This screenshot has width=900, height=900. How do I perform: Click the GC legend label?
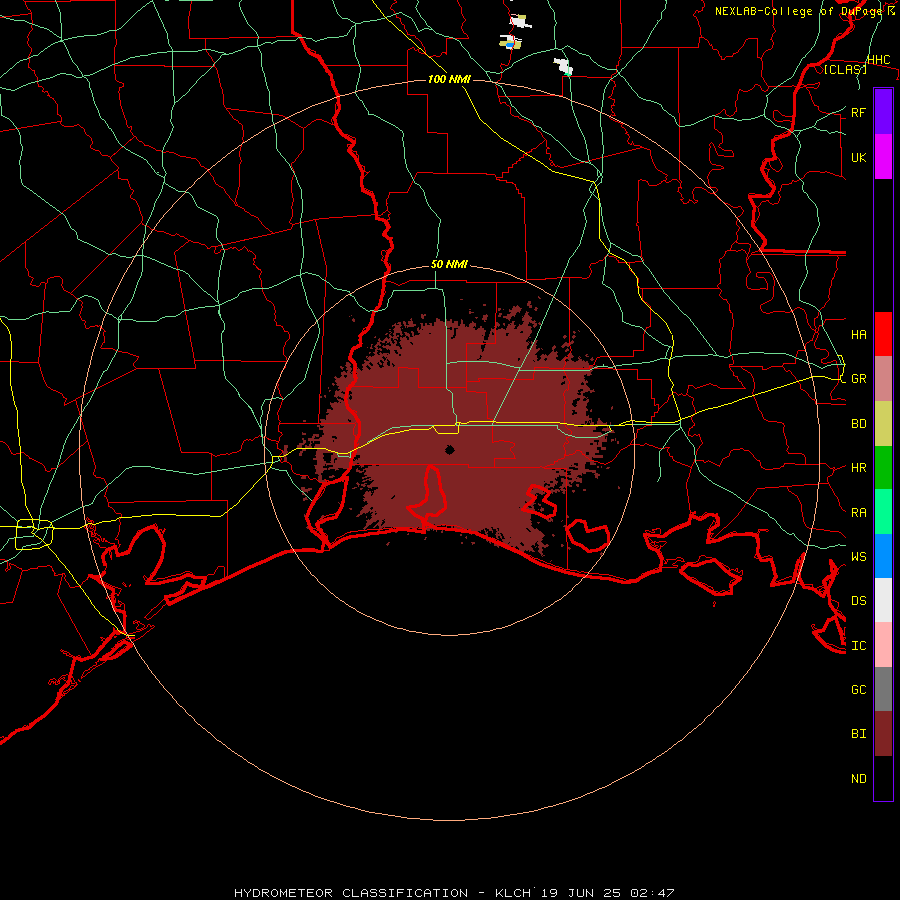tap(858, 689)
